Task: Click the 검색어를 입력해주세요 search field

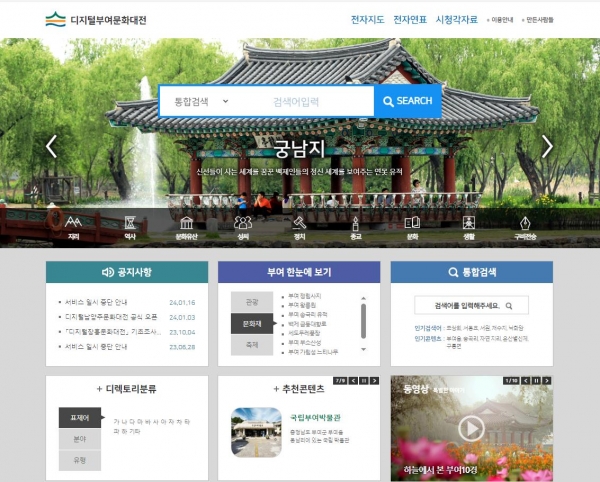Action: coord(465,306)
